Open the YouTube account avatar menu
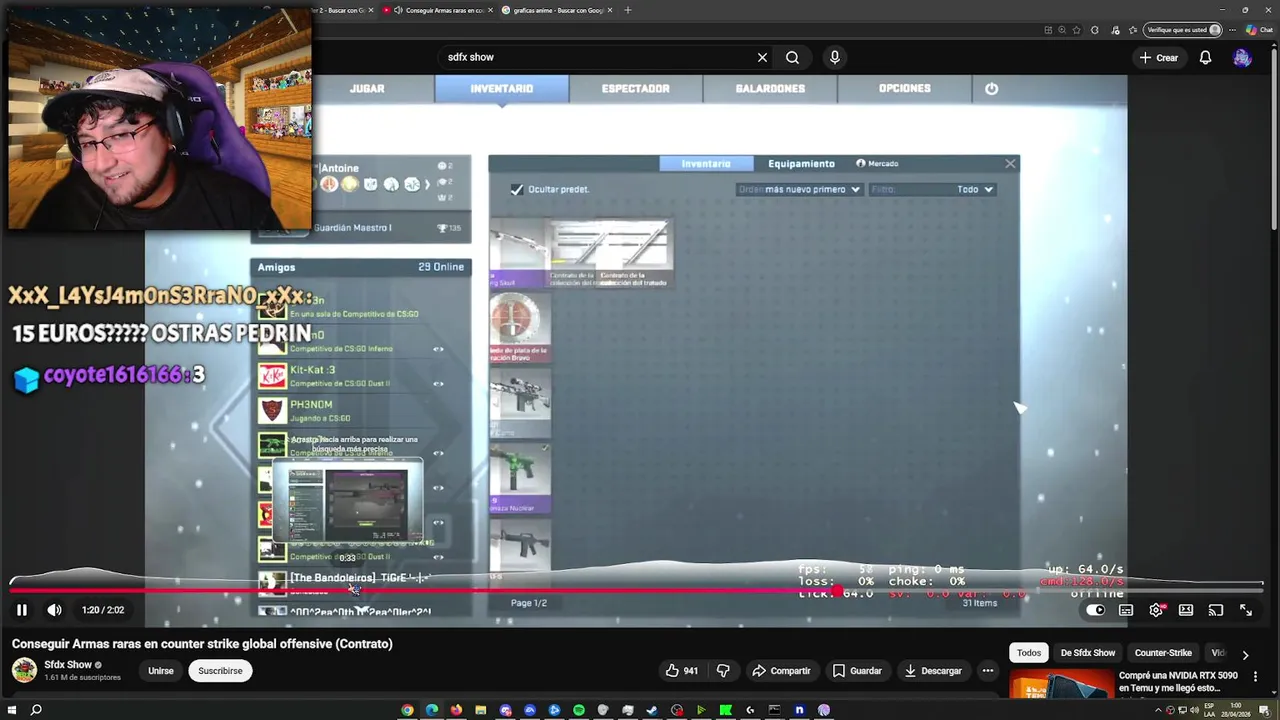This screenshot has width=1280, height=720. coord(1242,58)
